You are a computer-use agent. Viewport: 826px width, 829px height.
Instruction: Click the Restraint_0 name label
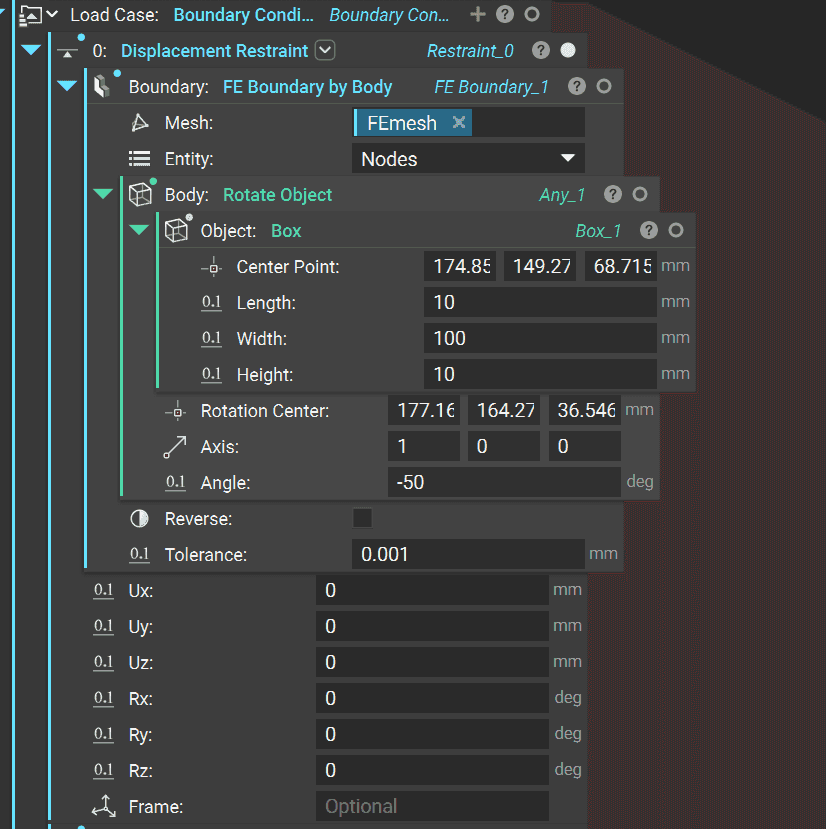click(470, 51)
